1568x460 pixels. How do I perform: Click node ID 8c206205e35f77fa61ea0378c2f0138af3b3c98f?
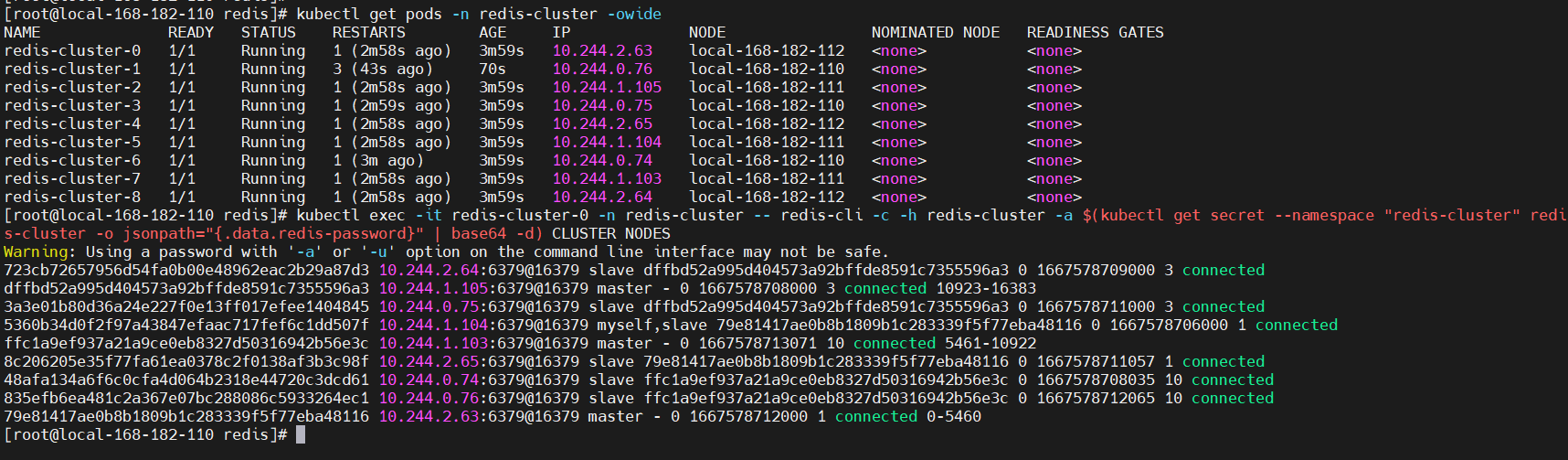tap(186, 361)
